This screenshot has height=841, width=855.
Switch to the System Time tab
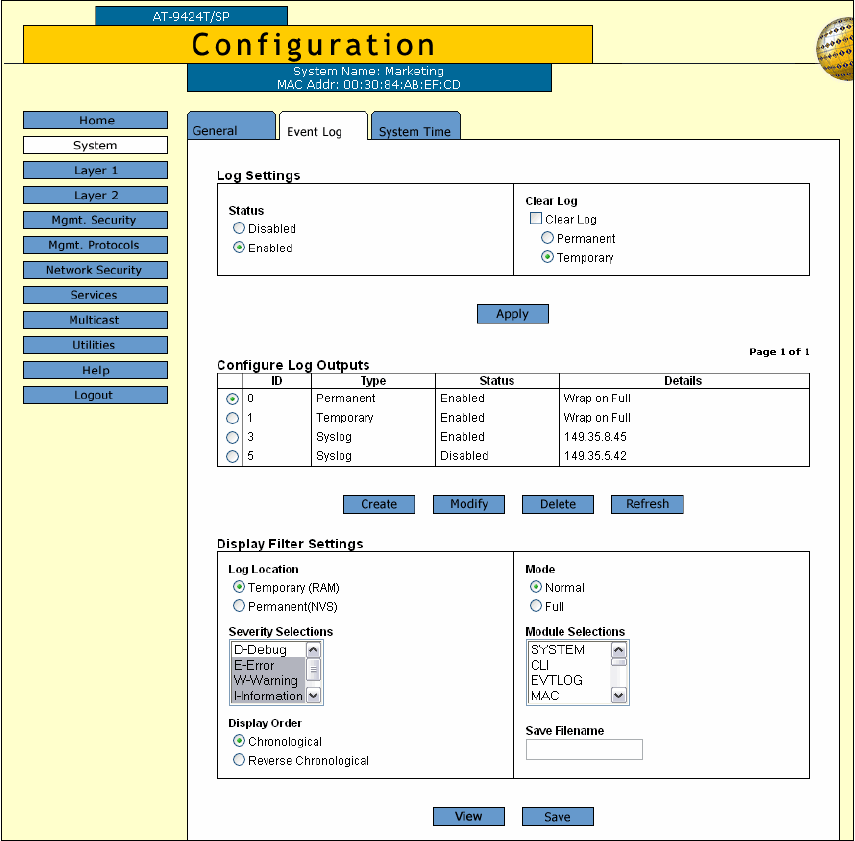[414, 132]
